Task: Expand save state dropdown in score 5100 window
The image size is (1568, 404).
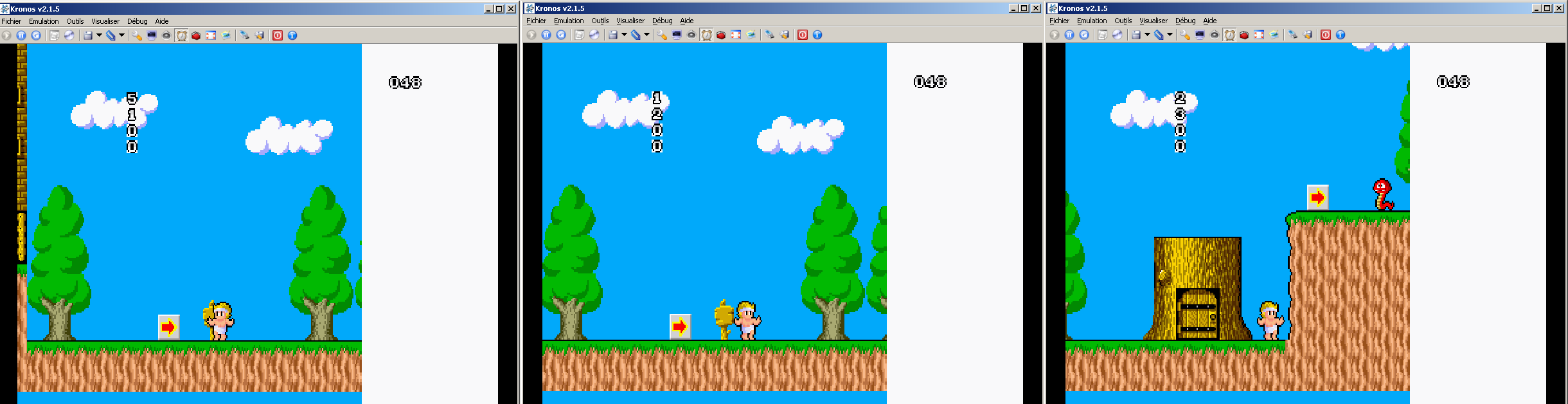Action: click(99, 35)
